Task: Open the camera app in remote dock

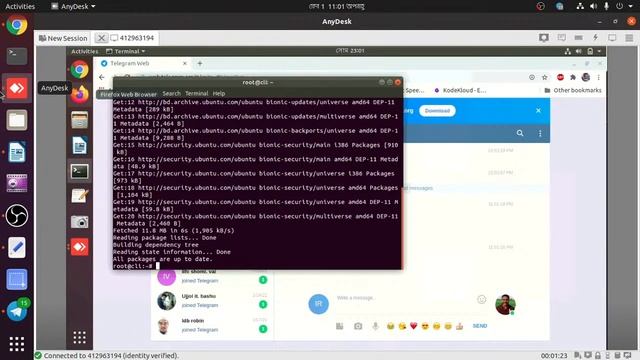Action: pos(80,222)
